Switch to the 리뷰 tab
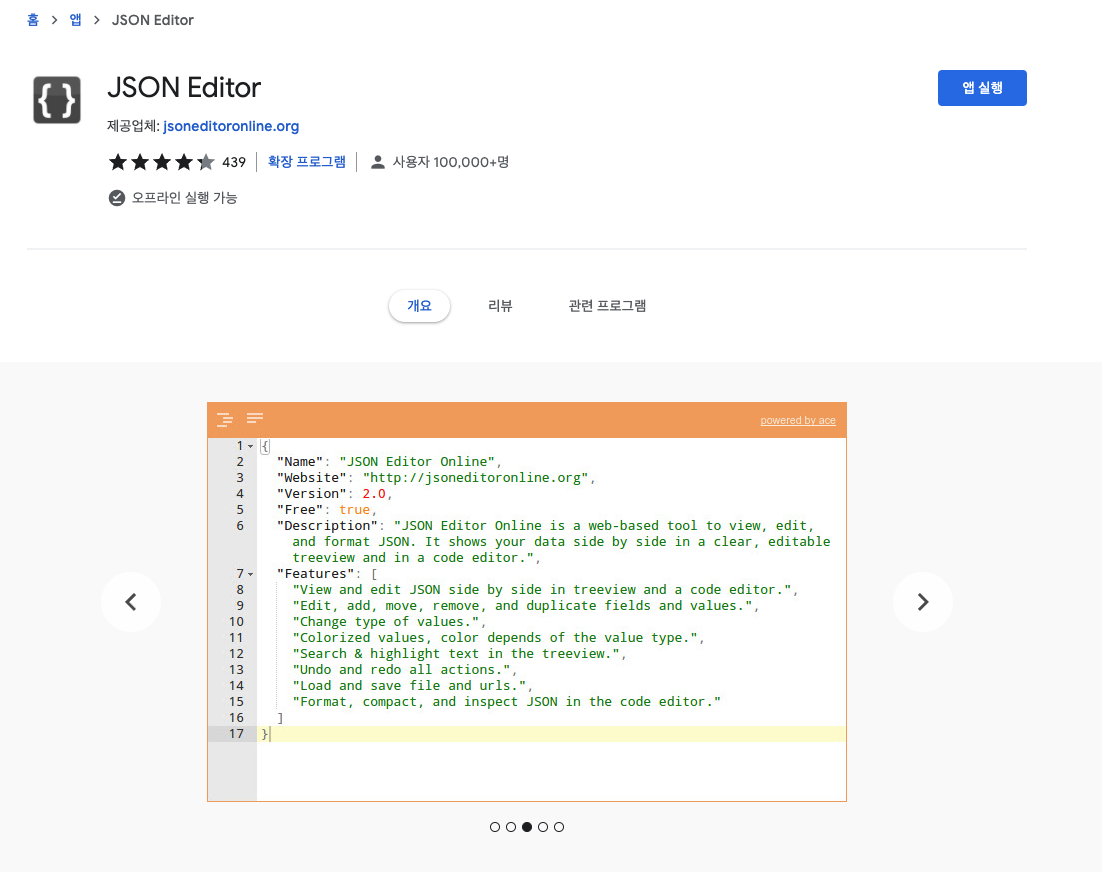1102x872 pixels. 500,306
